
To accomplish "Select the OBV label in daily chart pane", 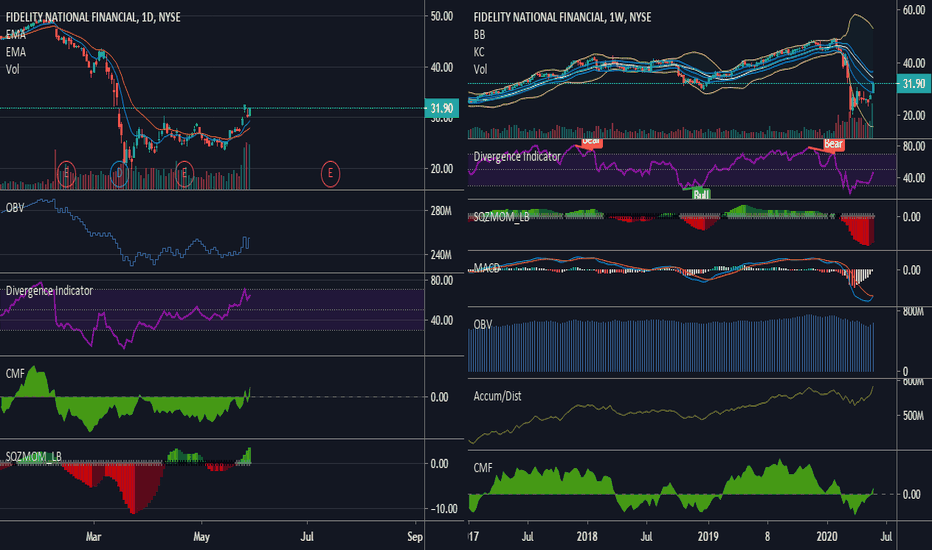I will point(15,208).
